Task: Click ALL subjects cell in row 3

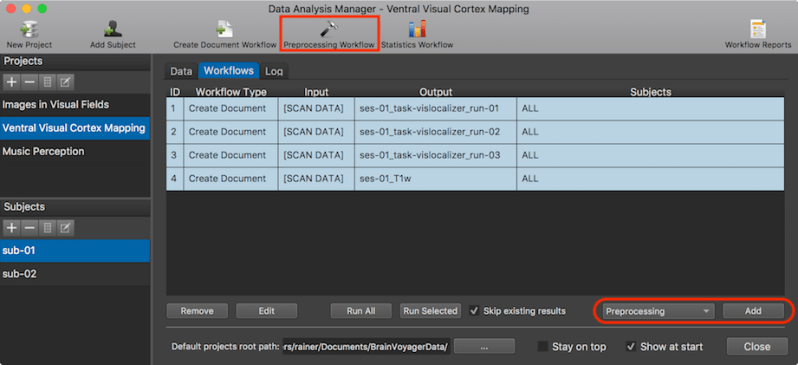Action: [x=650, y=155]
